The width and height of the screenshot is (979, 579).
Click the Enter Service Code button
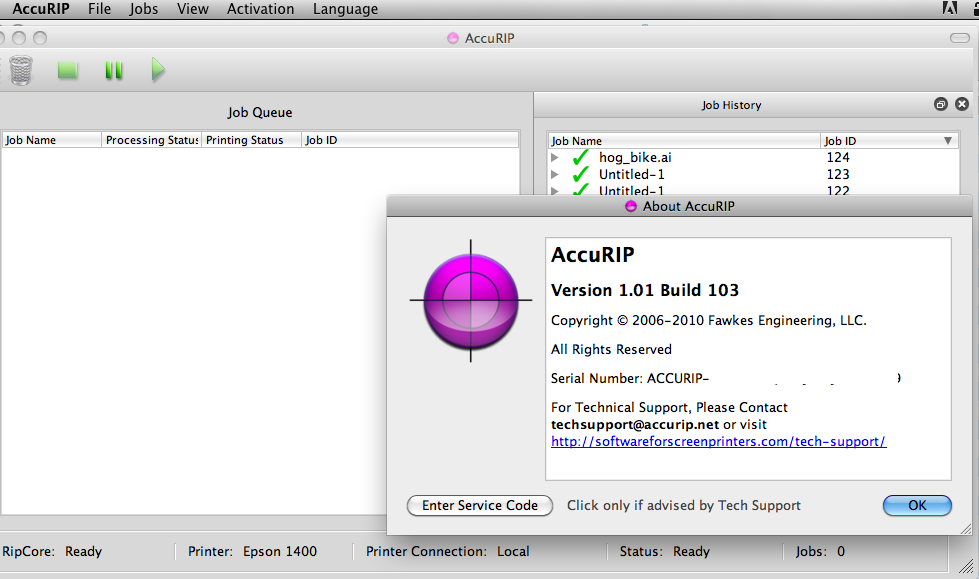point(480,505)
